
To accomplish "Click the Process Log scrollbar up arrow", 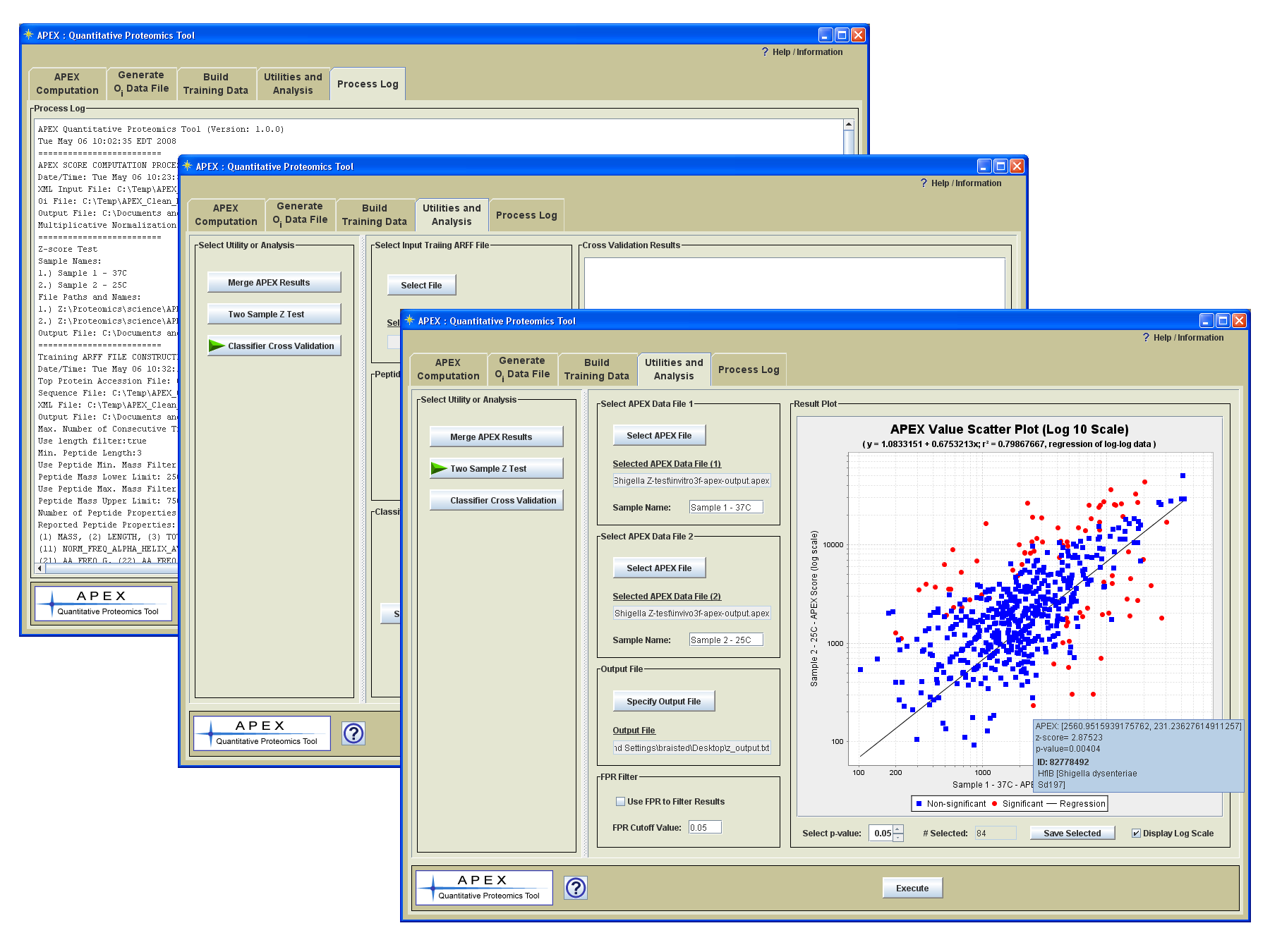I will pos(849,125).
